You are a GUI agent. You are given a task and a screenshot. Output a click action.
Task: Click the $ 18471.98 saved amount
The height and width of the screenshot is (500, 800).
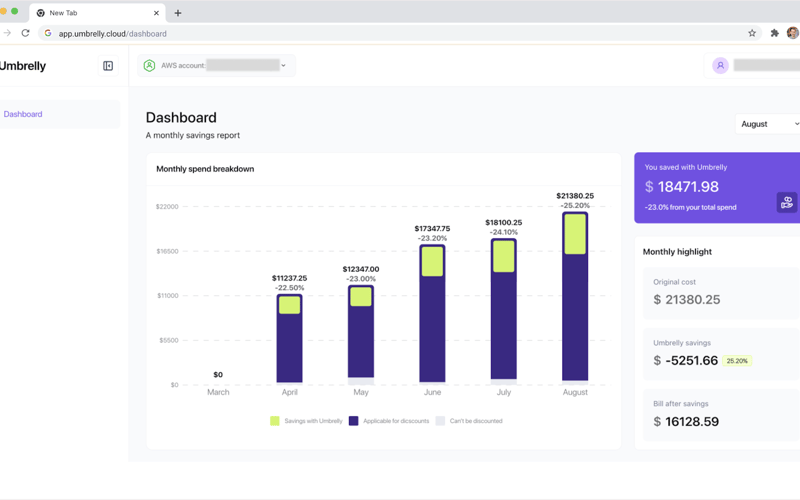pyautogui.click(x=682, y=187)
